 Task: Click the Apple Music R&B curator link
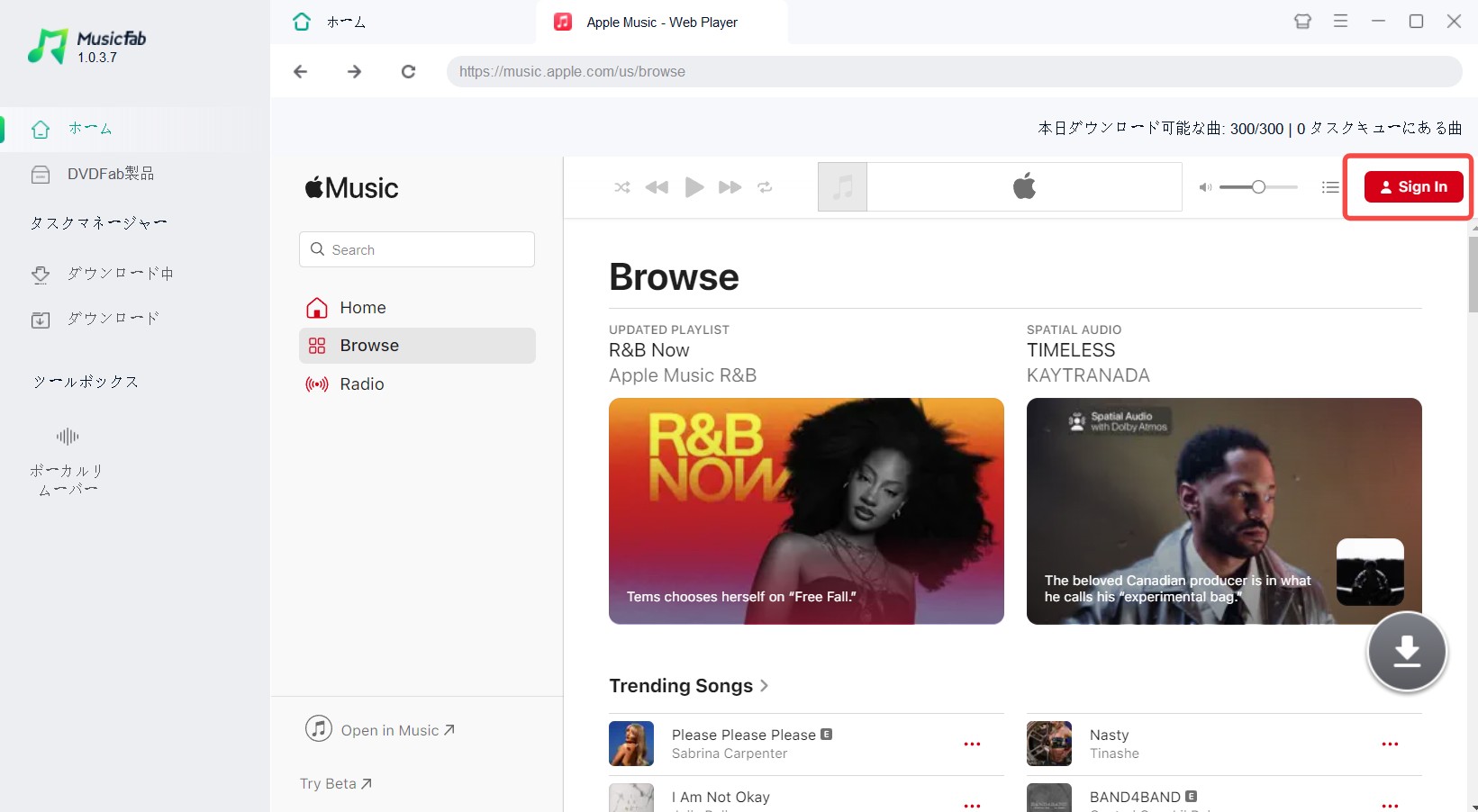coord(683,375)
